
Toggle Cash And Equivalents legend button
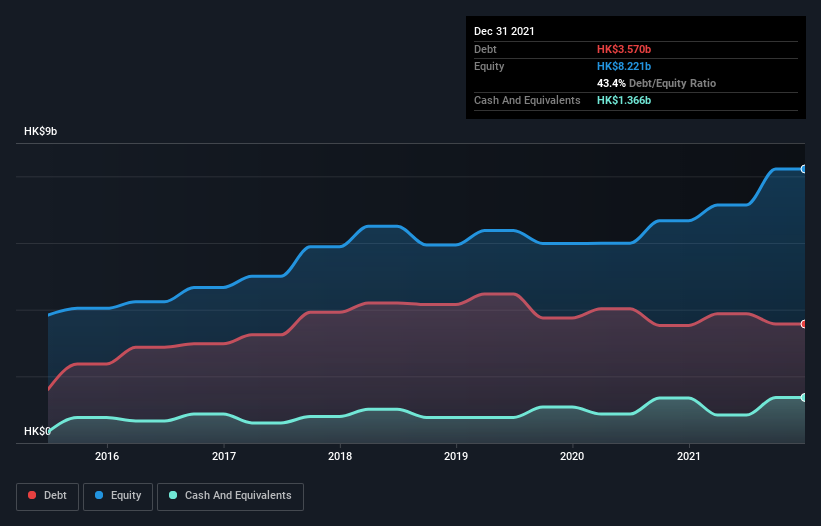pyautogui.click(x=230, y=496)
